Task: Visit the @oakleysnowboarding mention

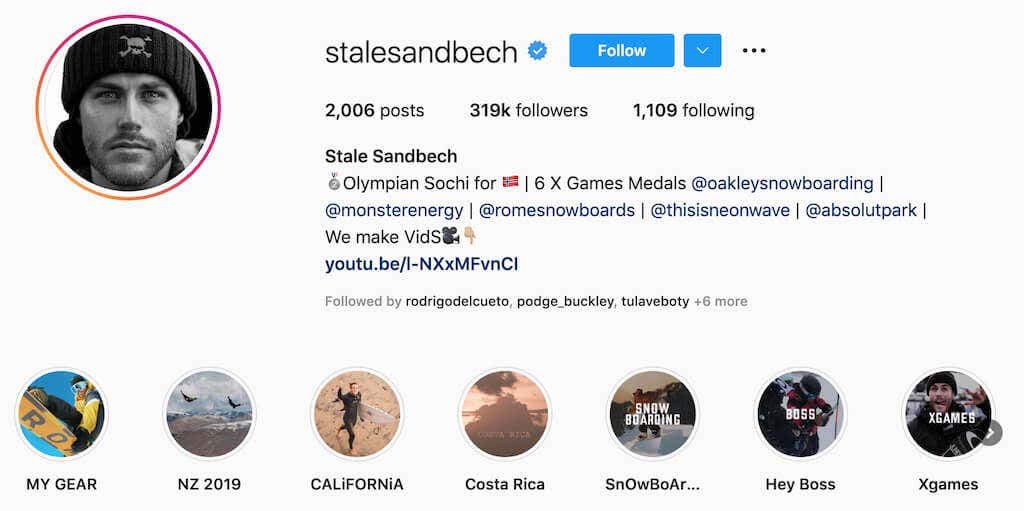Action: point(782,184)
